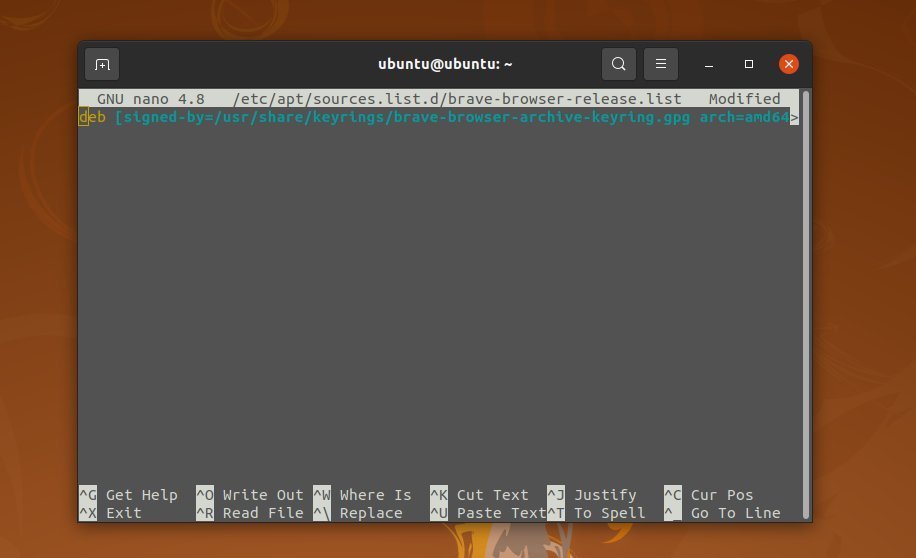
Task: Maximize the terminal window
Action: [749, 64]
